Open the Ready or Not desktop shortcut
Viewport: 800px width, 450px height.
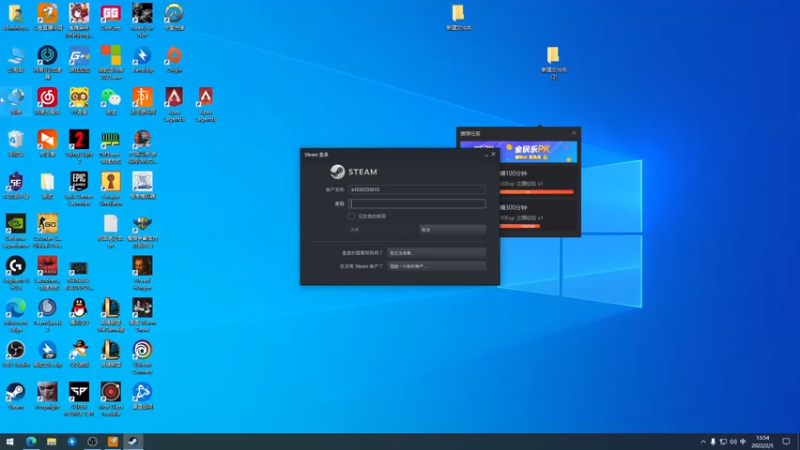(x=142, y=20)
